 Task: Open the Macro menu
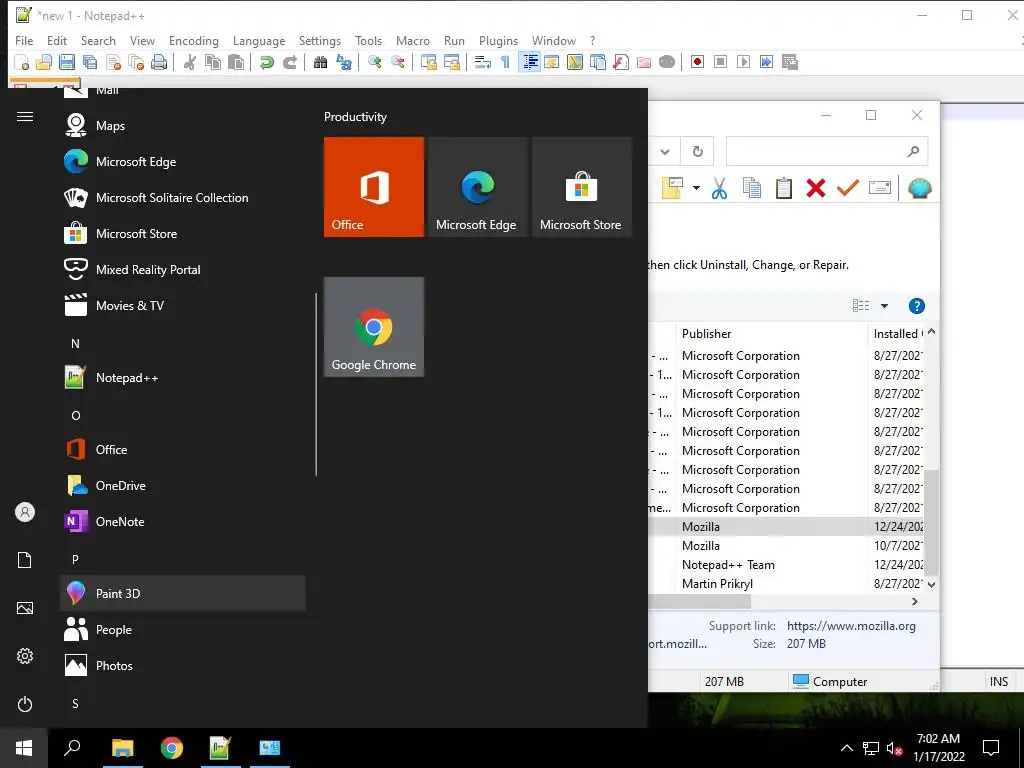tap(413, 40)
